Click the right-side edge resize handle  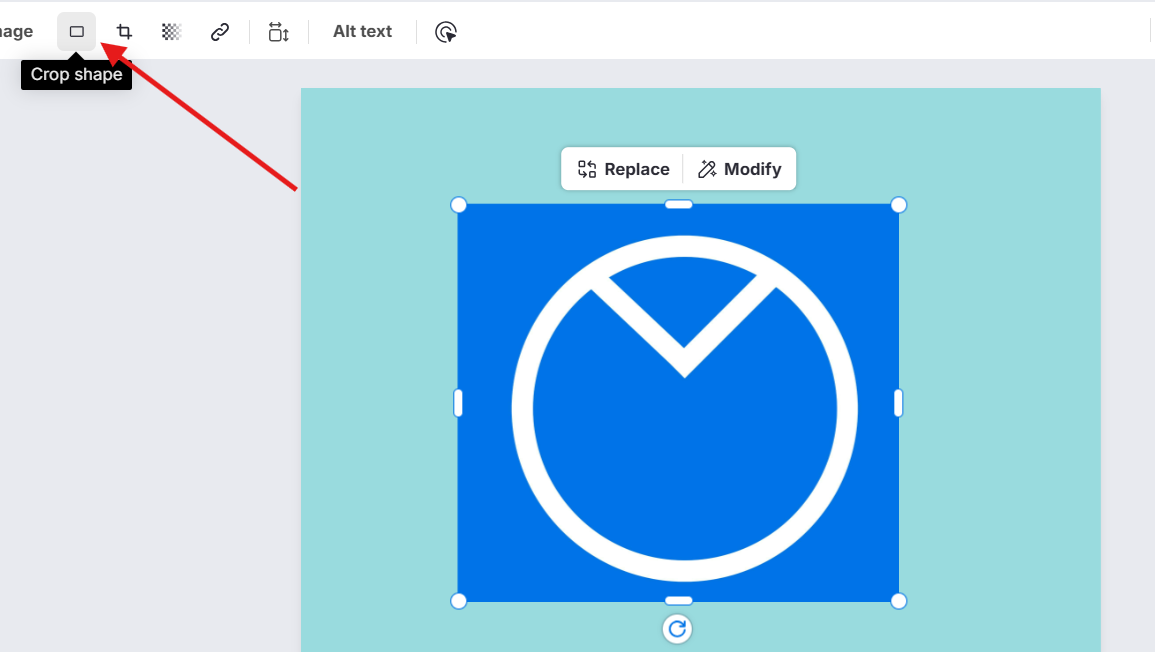point(898,403)
